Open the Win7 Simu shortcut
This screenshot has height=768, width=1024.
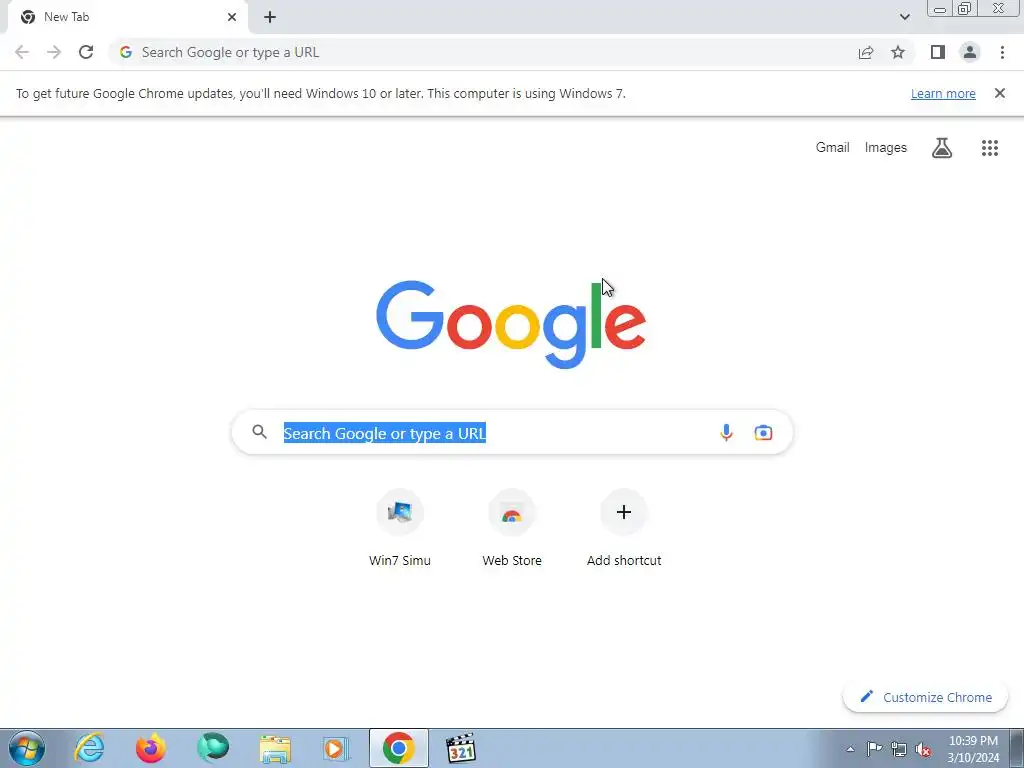[x=400, y=528]
